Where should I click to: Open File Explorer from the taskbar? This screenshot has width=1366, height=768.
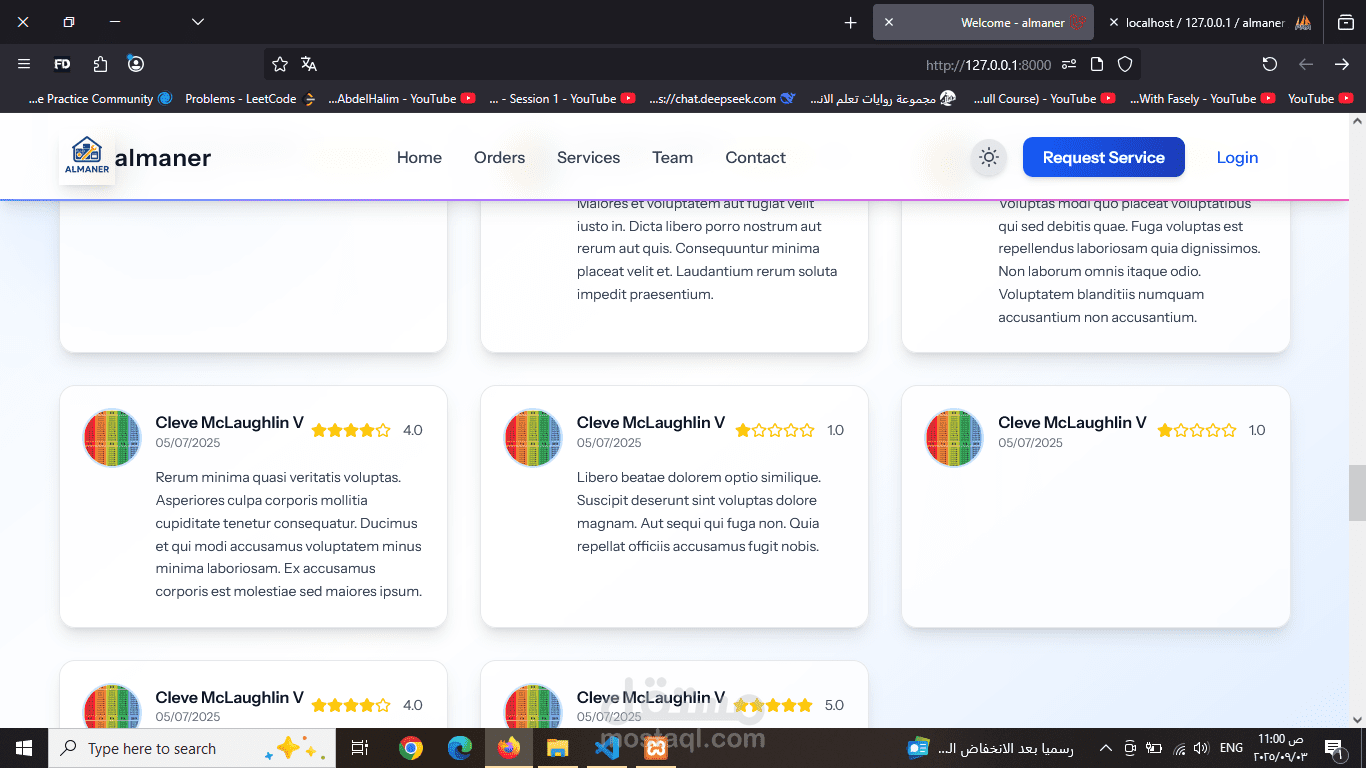click(558, 748)
